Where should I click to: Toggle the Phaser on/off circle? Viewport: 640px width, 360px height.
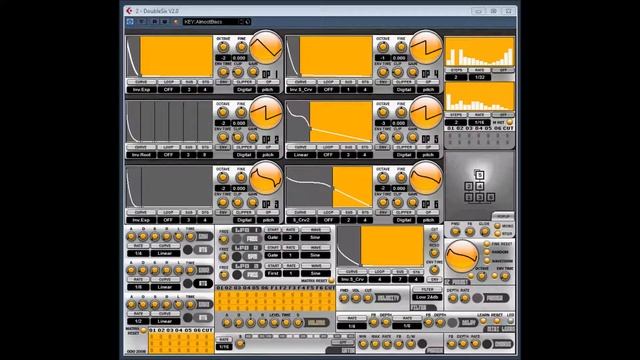[x=477, y=298]
